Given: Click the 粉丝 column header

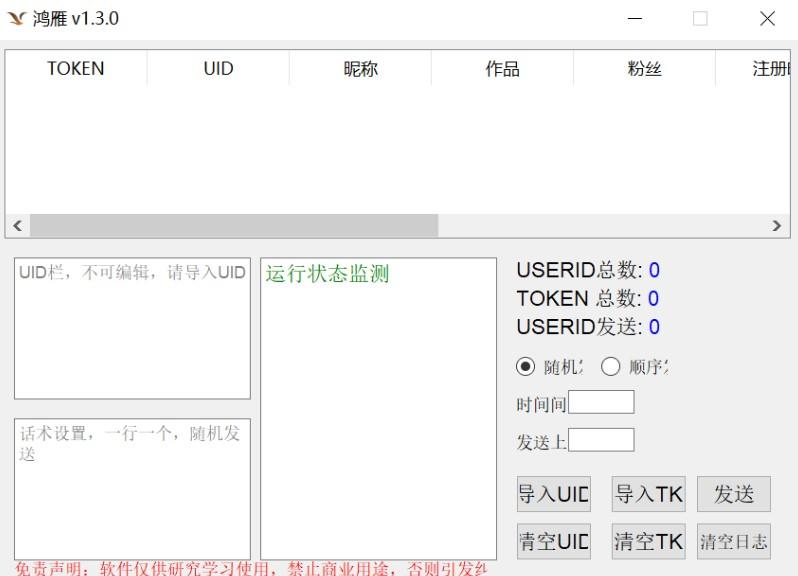Looking at the screenshot, I should coord(644,69).
